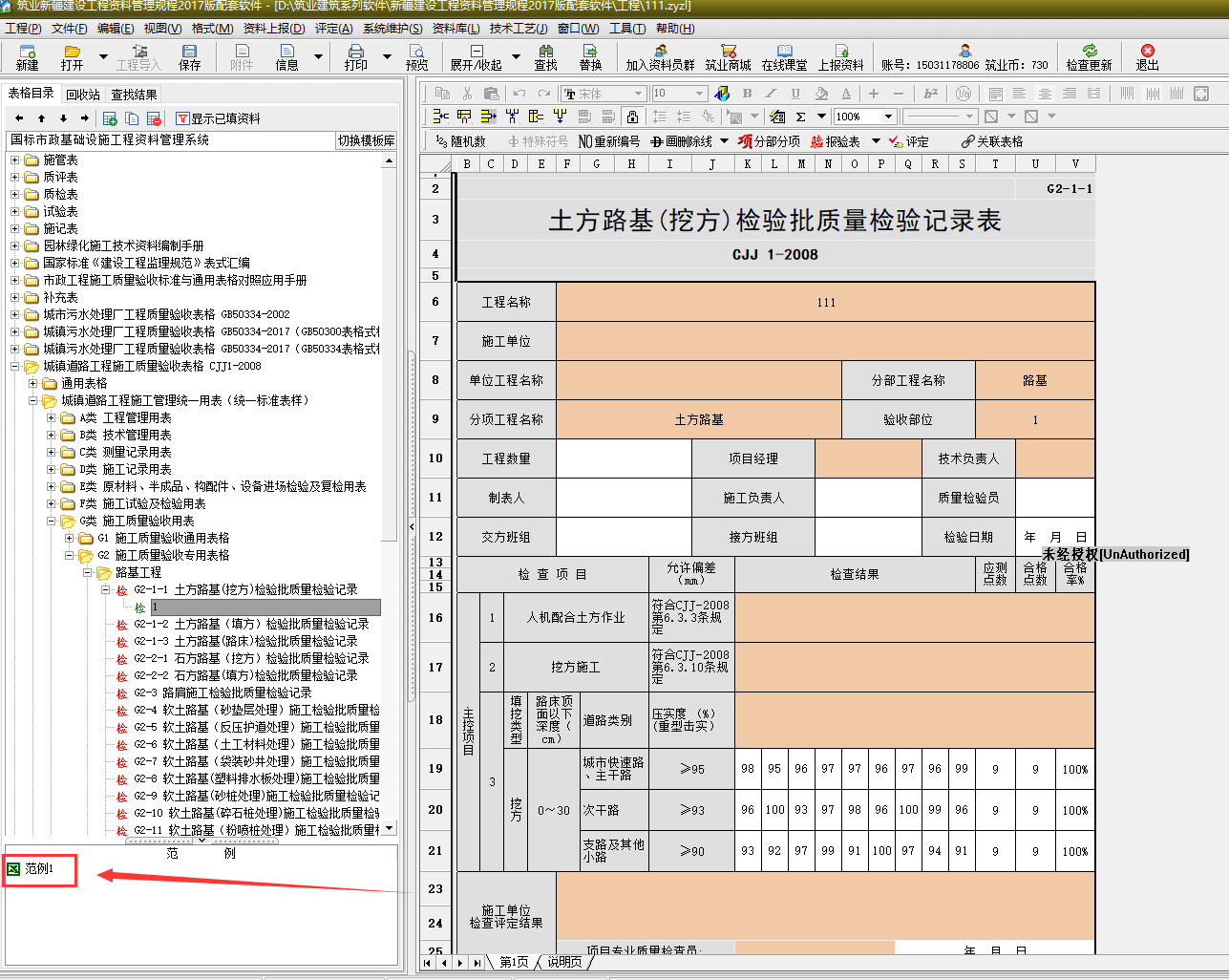Click the left arrow in catalog toolbar
This screenshot has width=1229, height=980.
(x=19, y=118)
